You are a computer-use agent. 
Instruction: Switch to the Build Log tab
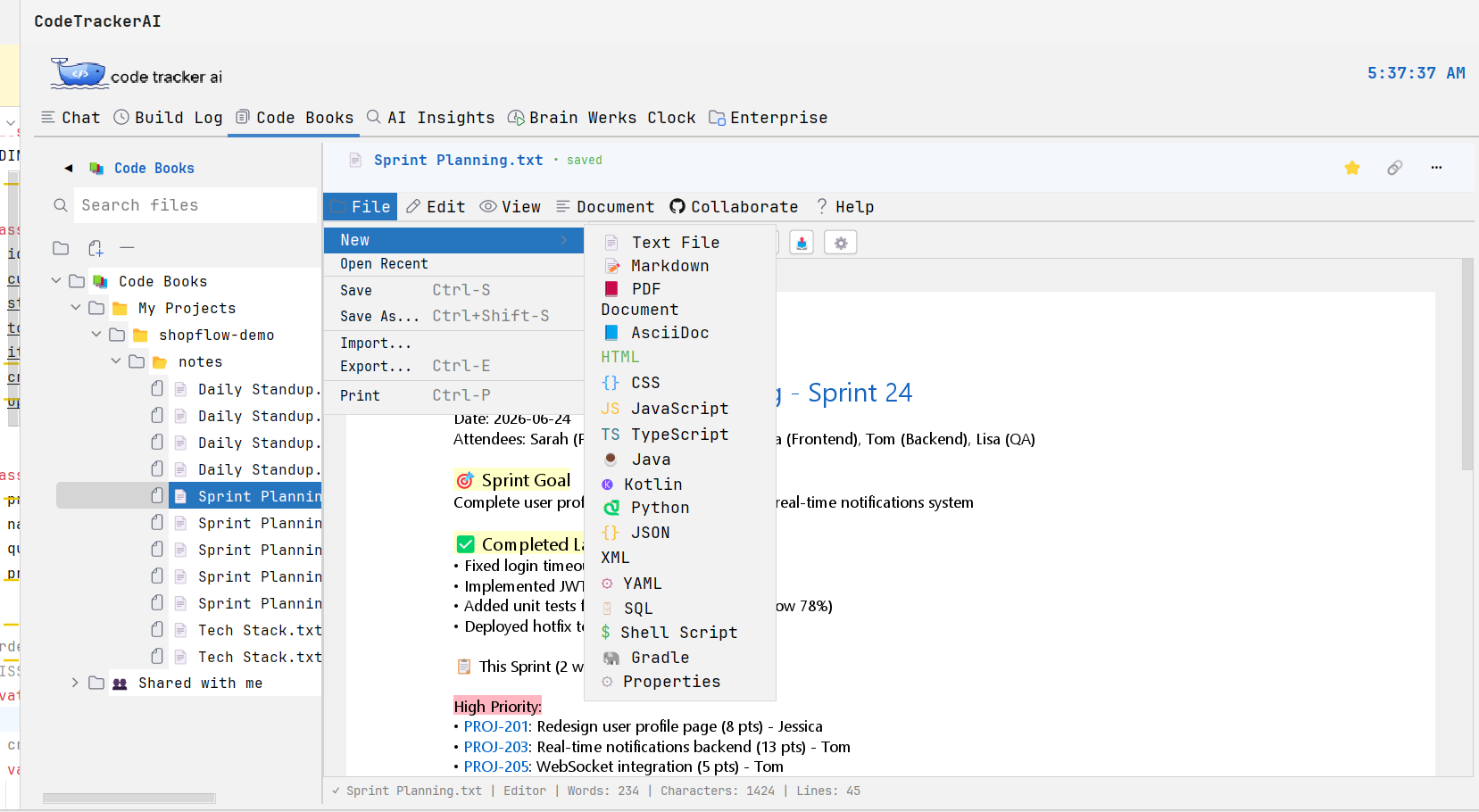pyautogui.click(x=169, y=118)
